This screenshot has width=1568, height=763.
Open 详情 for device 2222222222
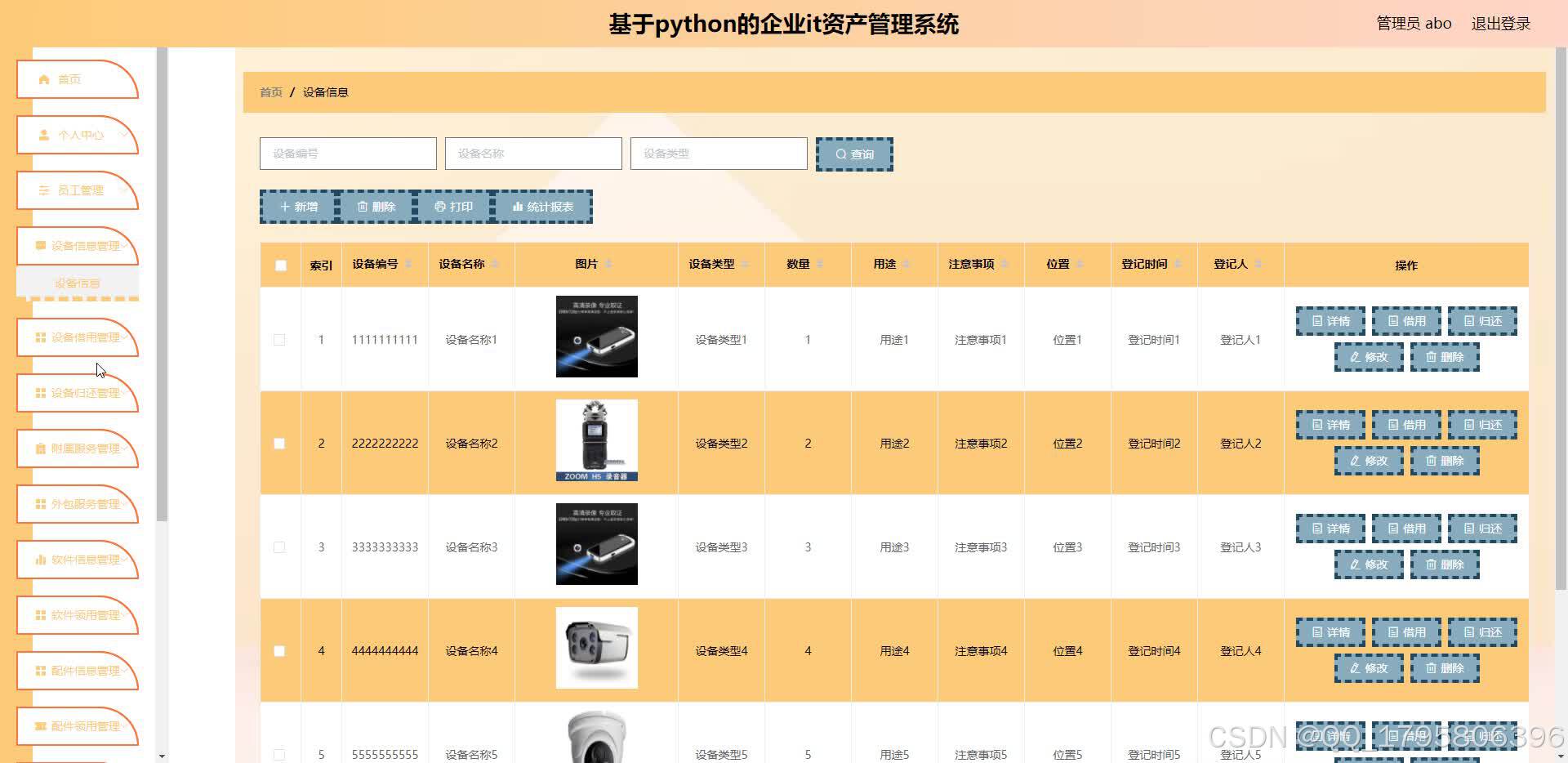(1330, 425)
